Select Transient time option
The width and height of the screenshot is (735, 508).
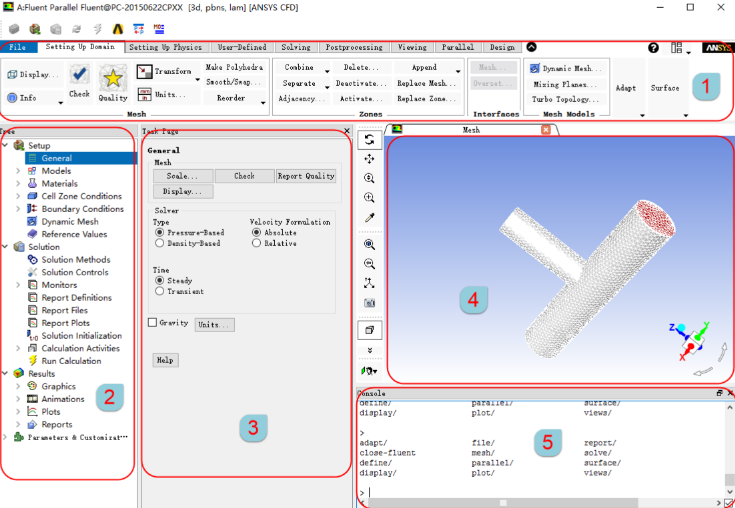click(159, 291)
